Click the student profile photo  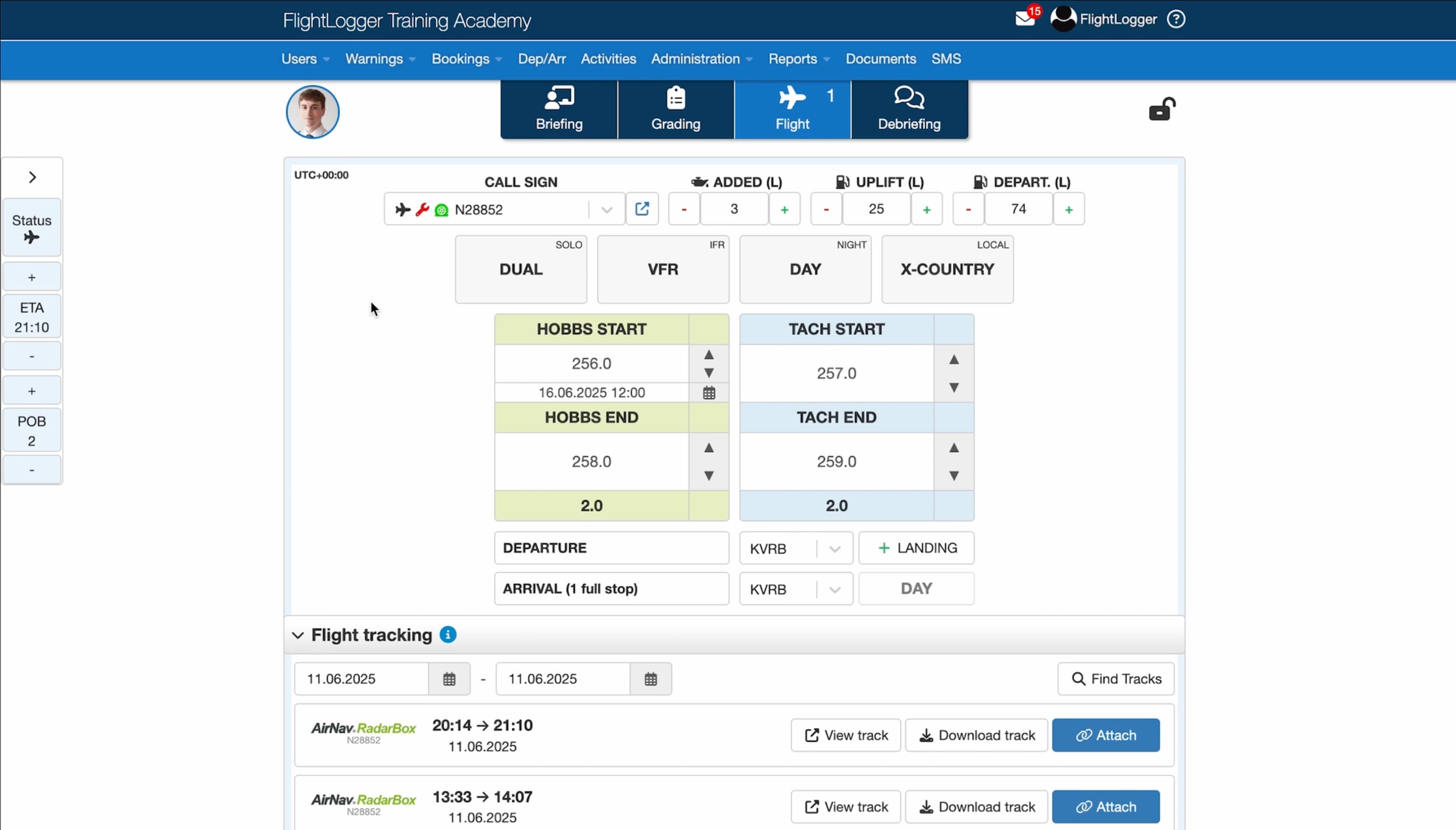312,112
